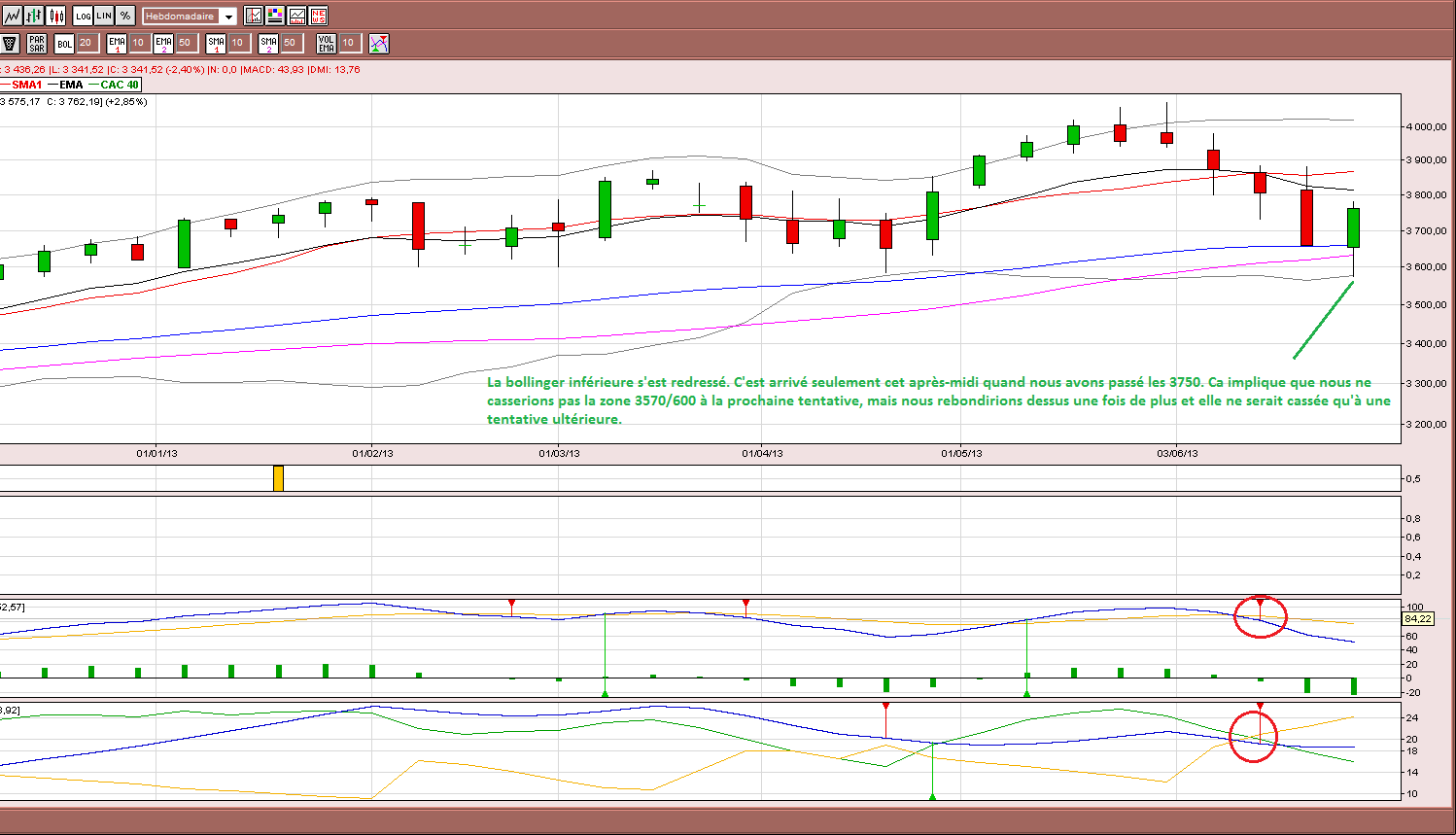Toggle the percent scale button
The height and width of the screenshot is (835, 1456).
point(125,16)
